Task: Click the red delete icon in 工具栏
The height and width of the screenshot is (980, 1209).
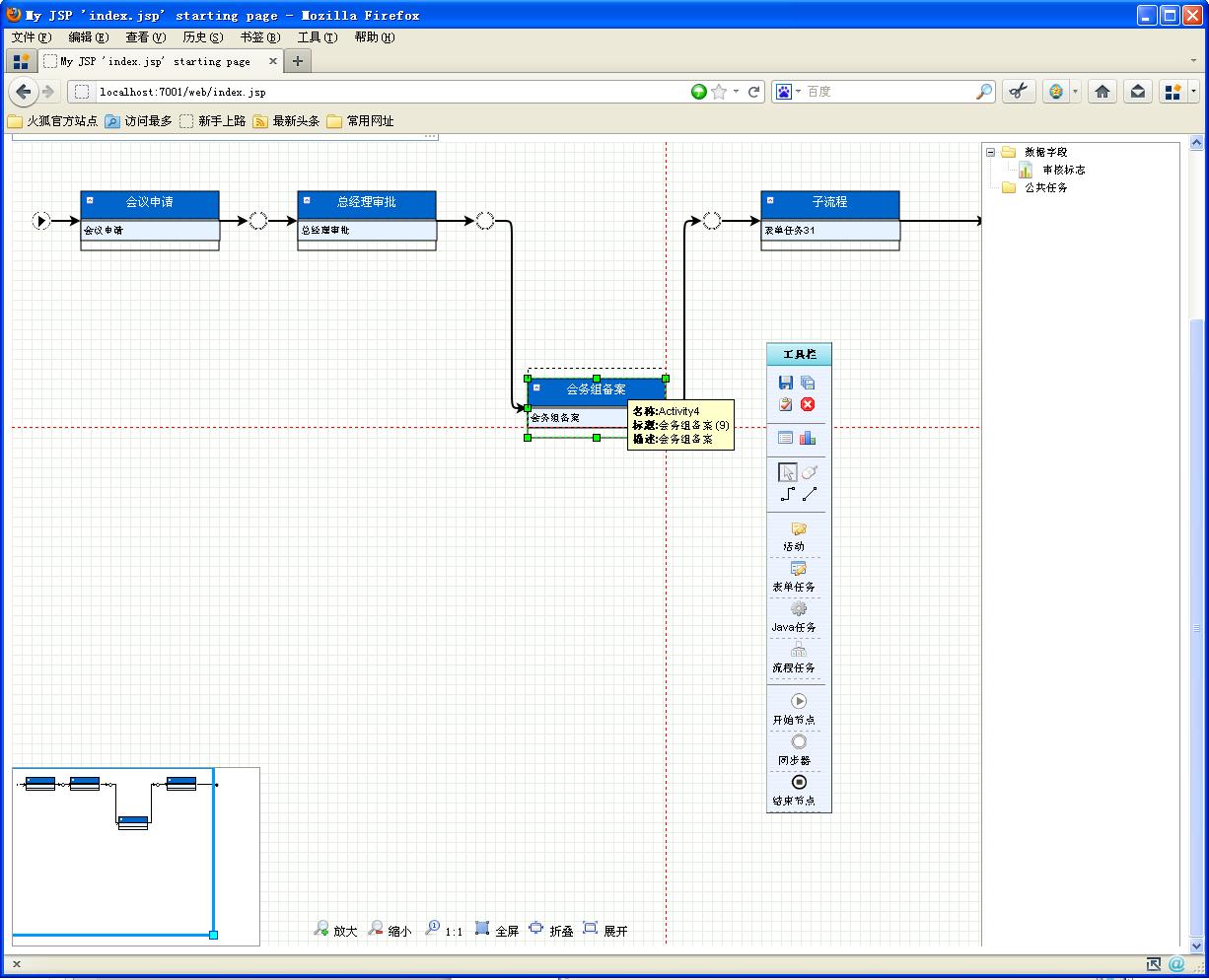Action: (x=808, y=404)
